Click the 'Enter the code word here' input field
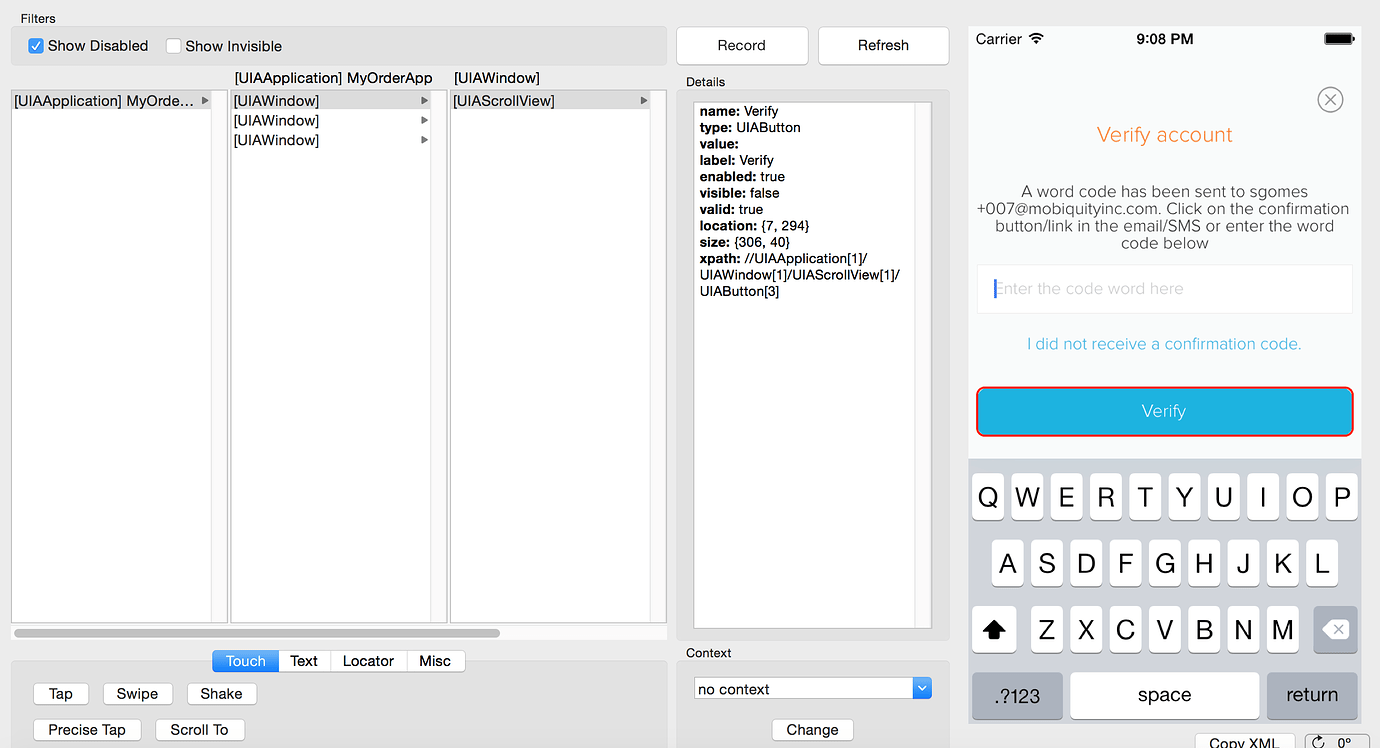Screen dimensions: 1380x748 tap(1164, 288)
